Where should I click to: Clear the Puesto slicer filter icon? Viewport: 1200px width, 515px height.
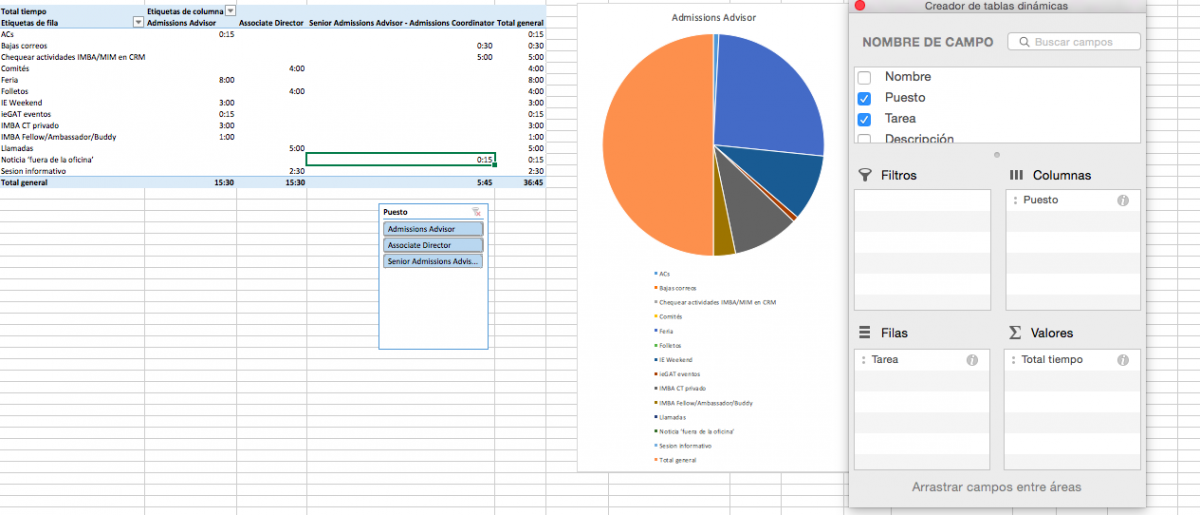pos(477,212)
